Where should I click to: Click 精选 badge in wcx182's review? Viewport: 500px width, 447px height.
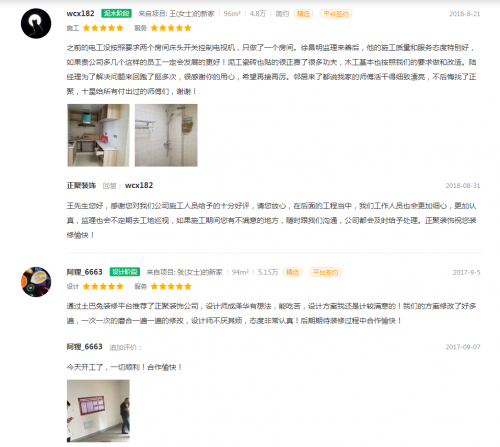[303, 14]
